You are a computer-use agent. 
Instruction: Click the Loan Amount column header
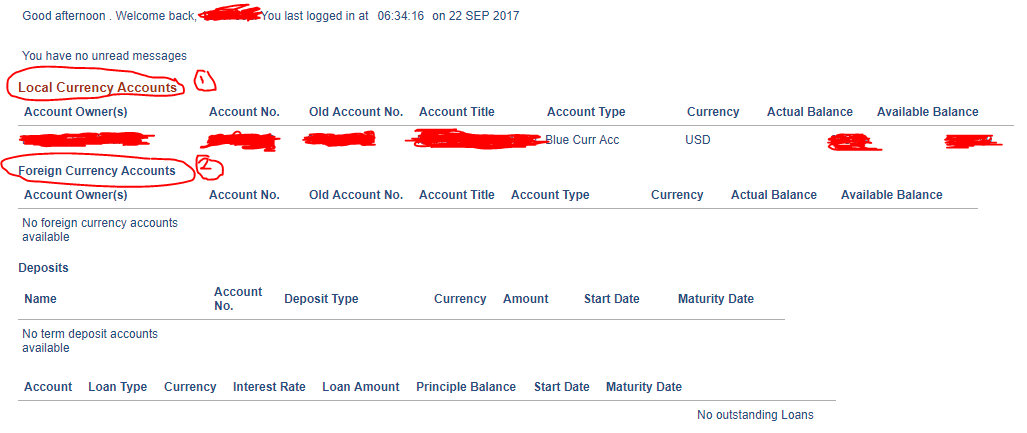click(361, 387)
